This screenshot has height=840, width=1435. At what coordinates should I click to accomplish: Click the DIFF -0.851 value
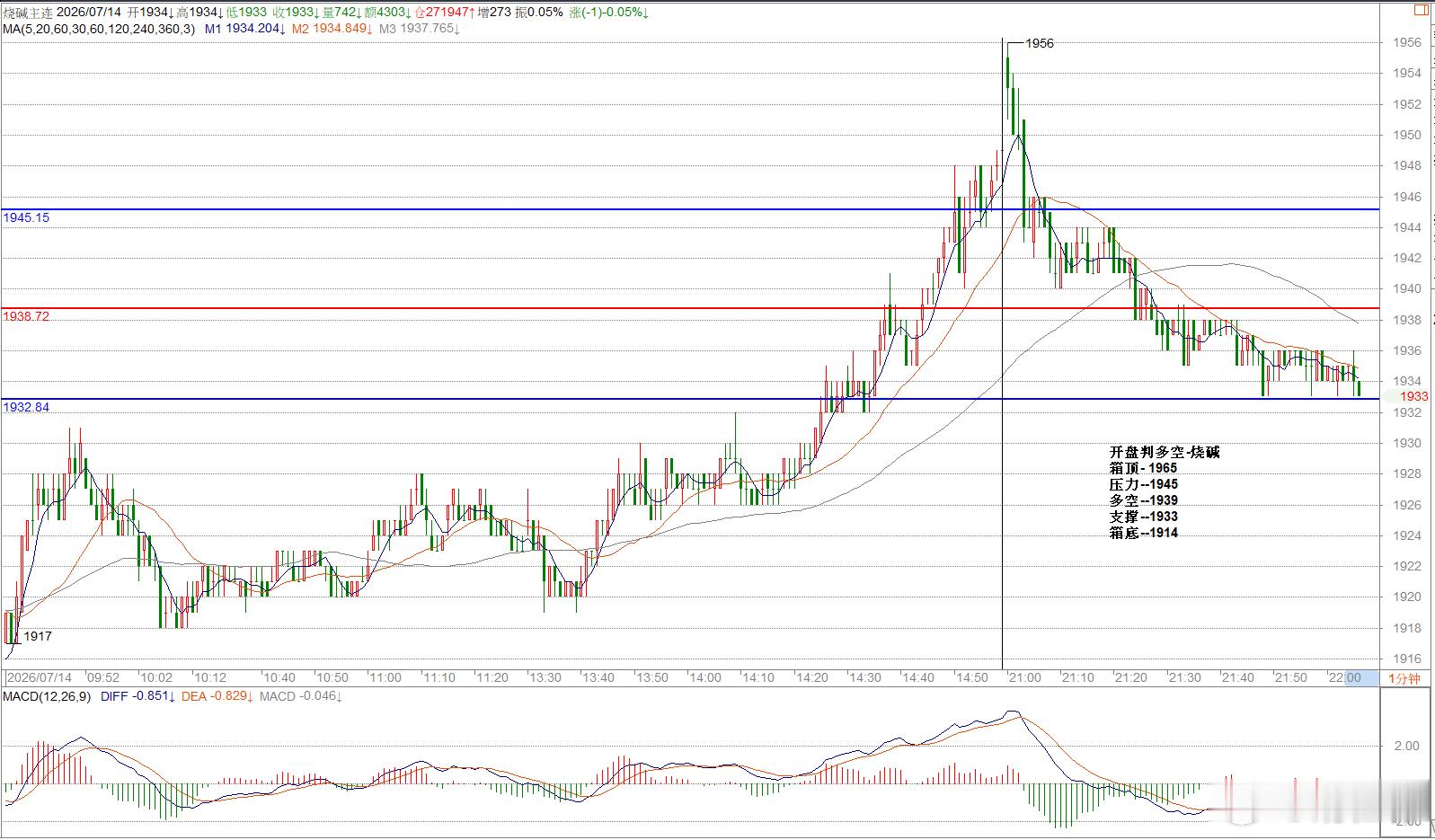click(x=136, y=696)
